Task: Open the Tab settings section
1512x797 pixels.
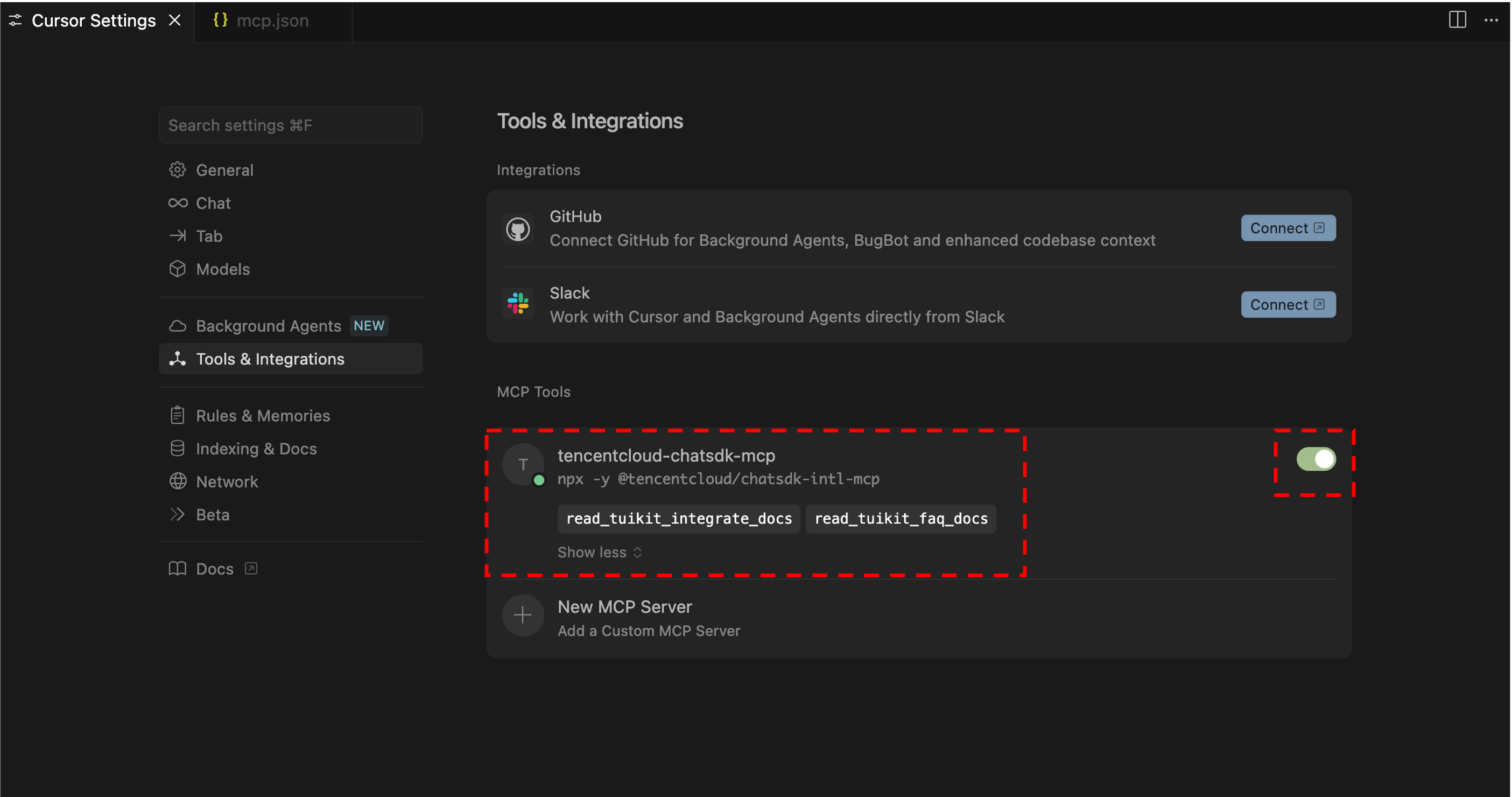Action: click(291, 235)
